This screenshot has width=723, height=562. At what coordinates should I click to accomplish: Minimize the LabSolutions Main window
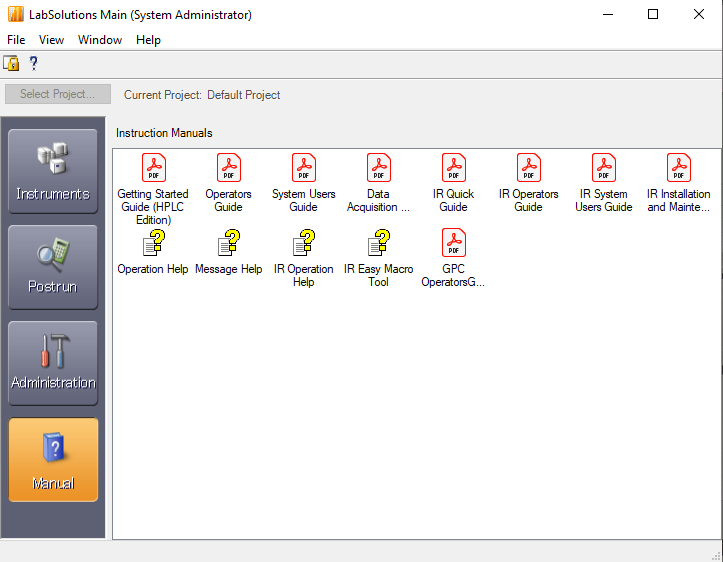[608, 14]
